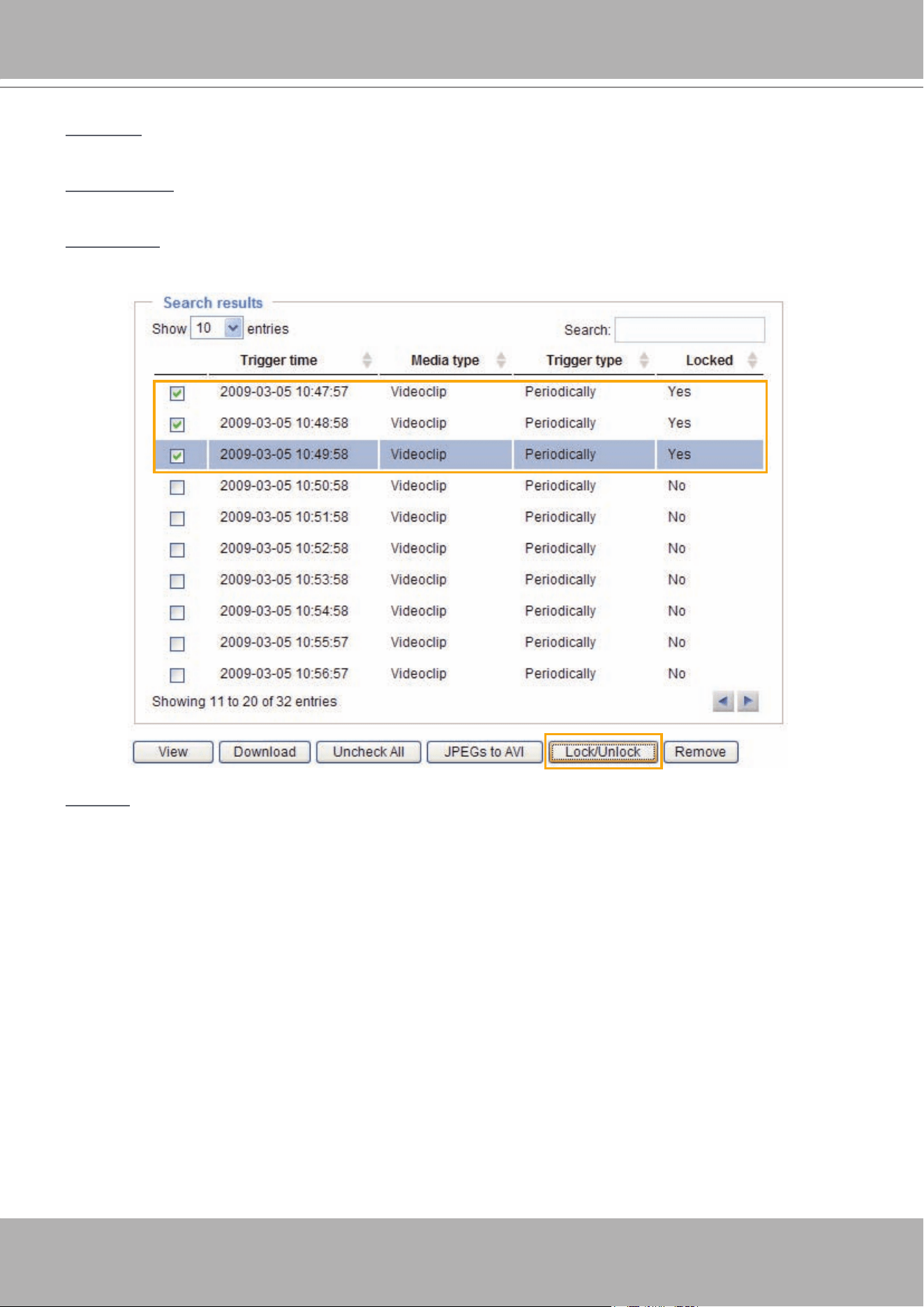Select row 2009-03-05 10:47:57
The height and width of the screenshot is (1307, 924).
(x=459, y=392)
